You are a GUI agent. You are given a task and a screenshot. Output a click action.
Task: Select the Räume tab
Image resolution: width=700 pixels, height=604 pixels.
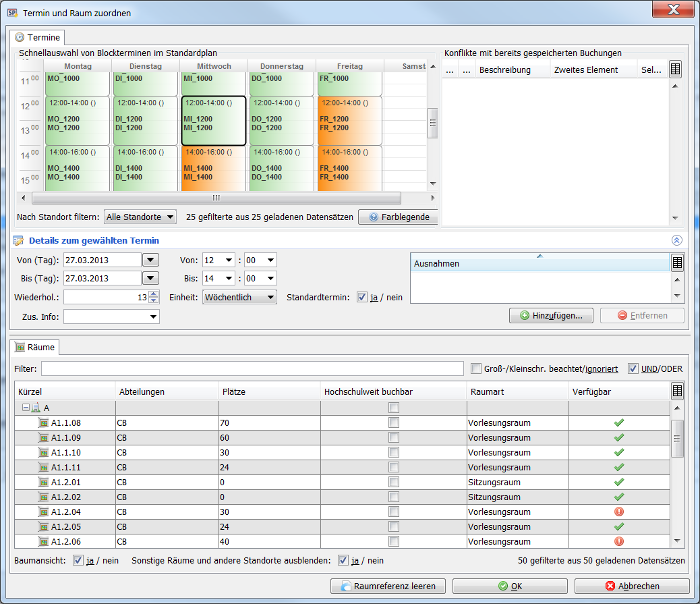(35, 347)
